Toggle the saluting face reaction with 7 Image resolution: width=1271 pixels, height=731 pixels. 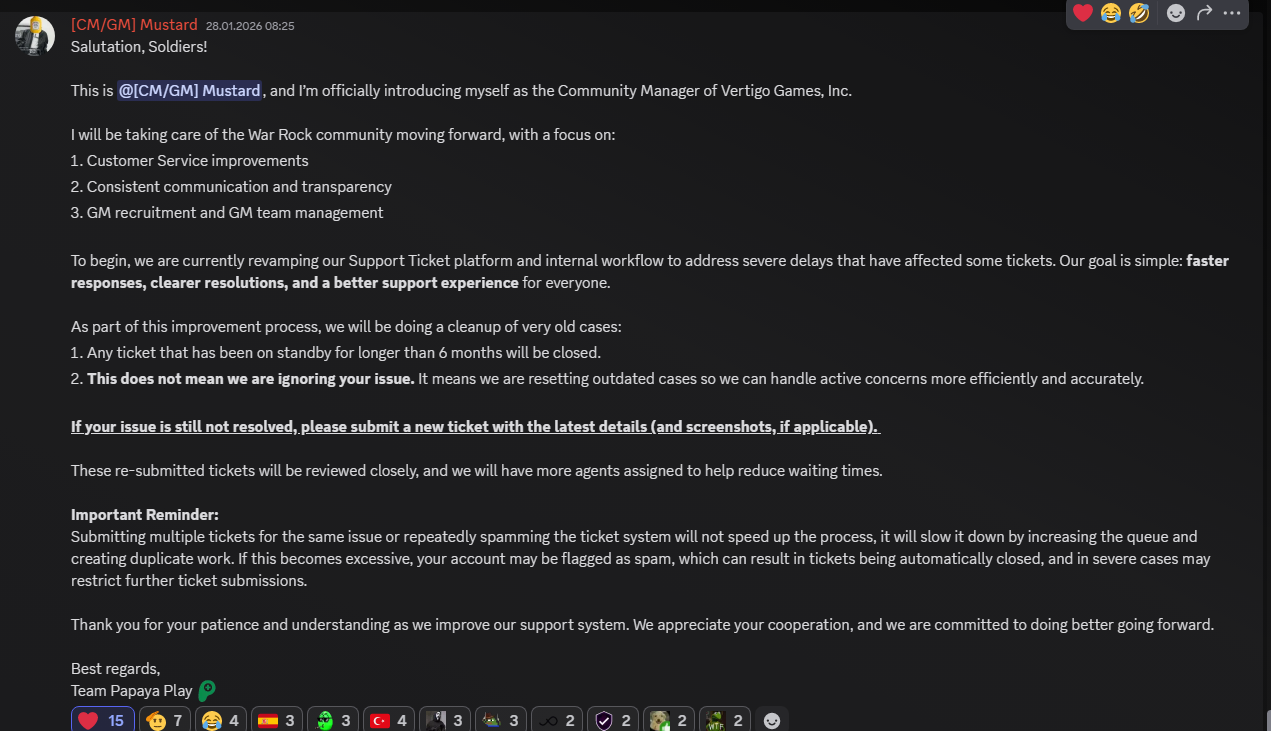(165, 720)
